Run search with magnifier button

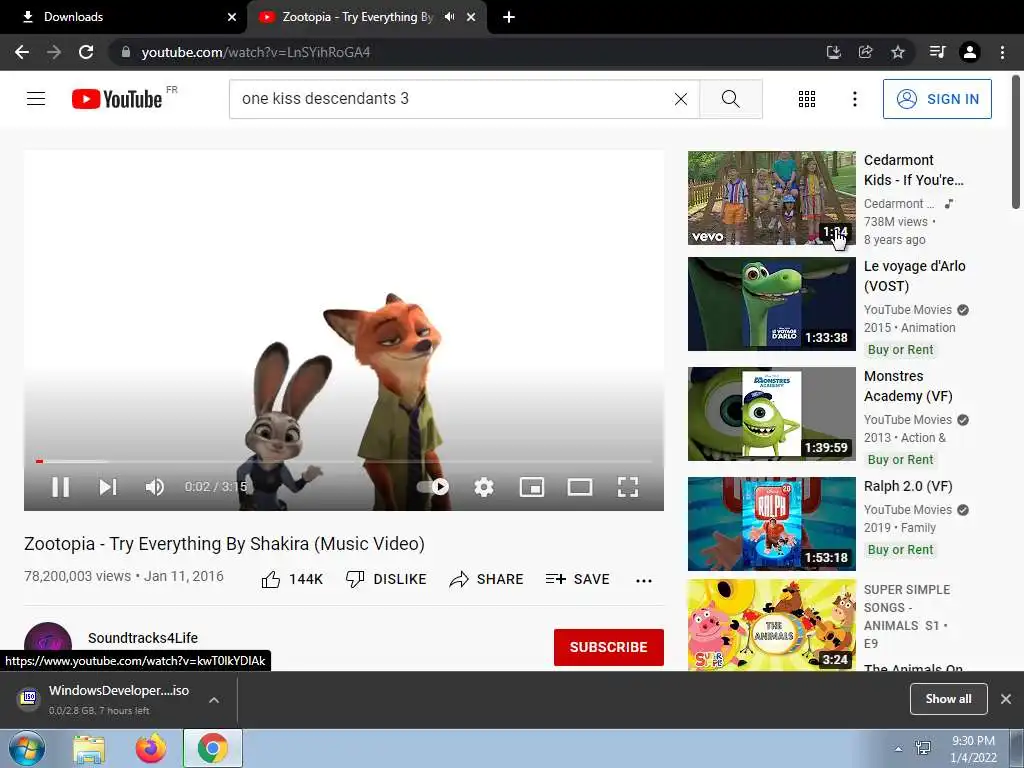point(731,99)
